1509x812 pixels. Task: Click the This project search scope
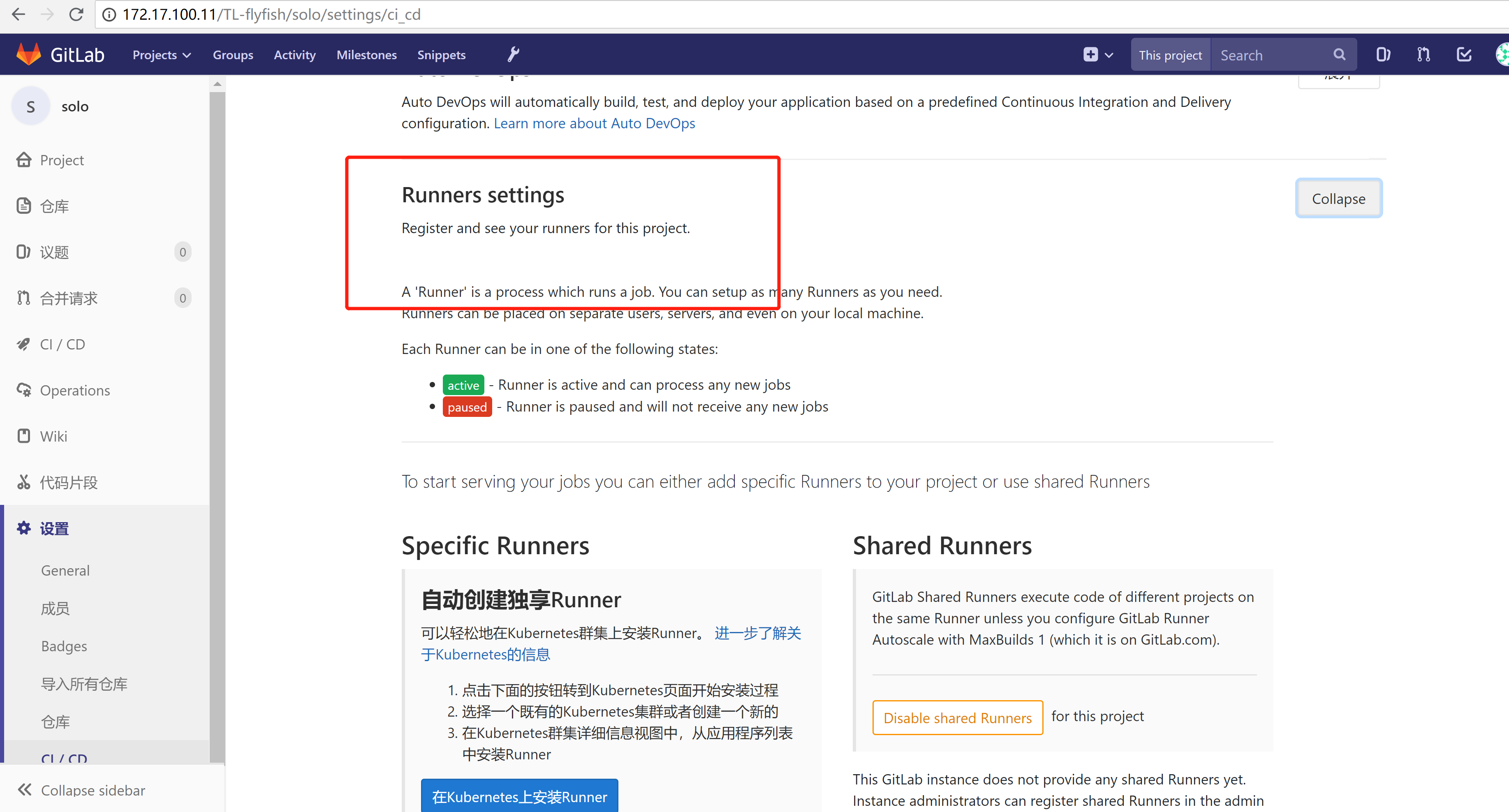[1170, 55]
